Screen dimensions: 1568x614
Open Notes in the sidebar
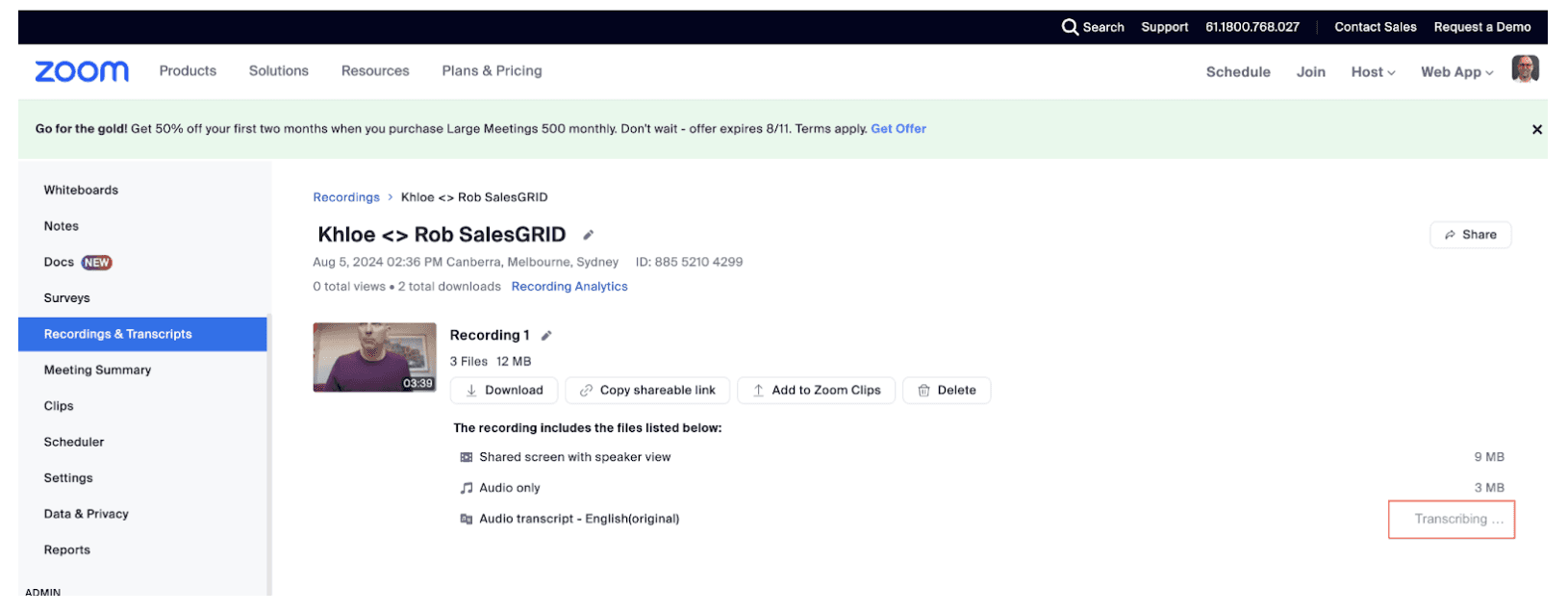coord(62,226)
